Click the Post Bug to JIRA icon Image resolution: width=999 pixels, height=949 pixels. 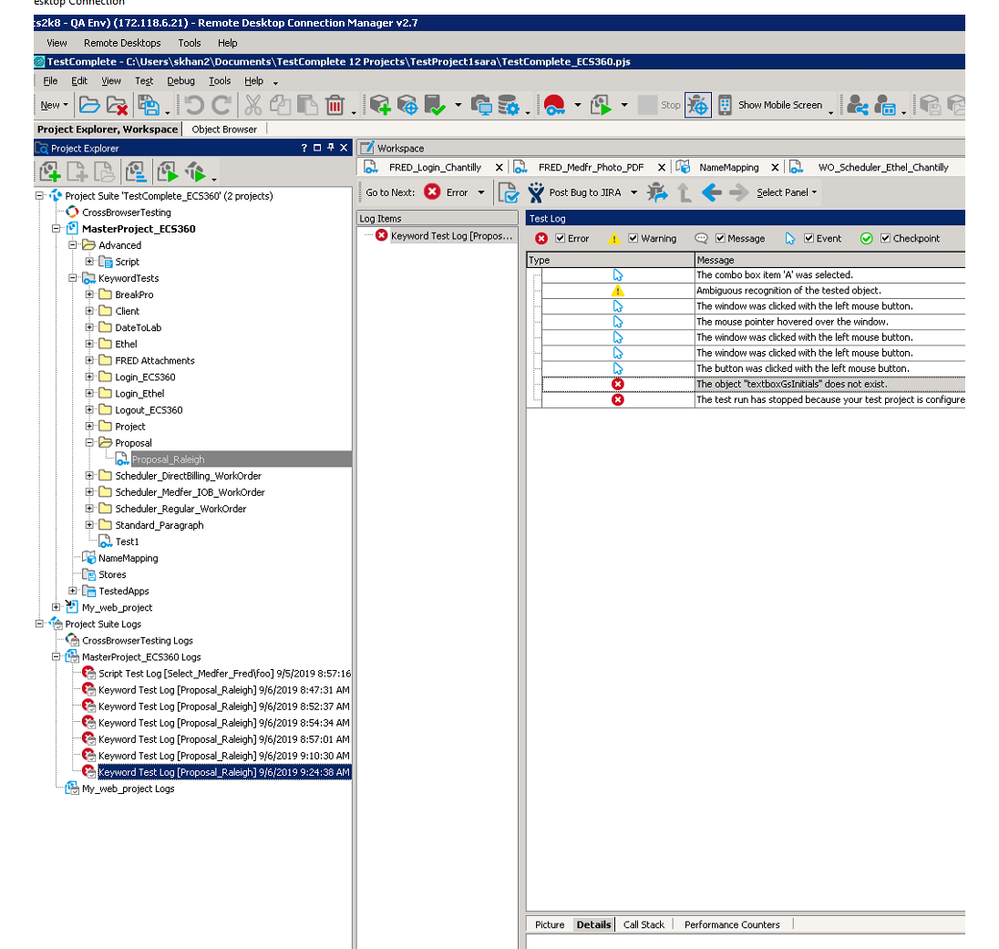[x=536, y=192]
